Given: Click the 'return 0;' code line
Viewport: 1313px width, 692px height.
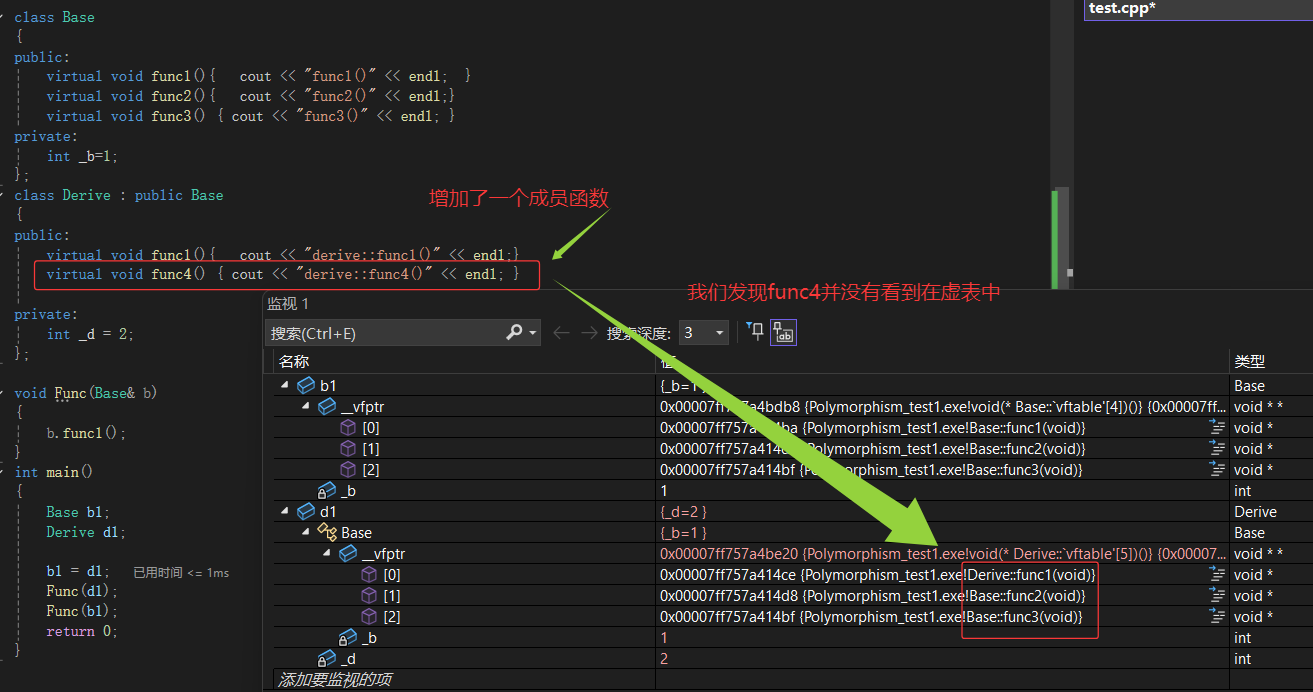Looking at the screenshot, I should coord(82,631).
